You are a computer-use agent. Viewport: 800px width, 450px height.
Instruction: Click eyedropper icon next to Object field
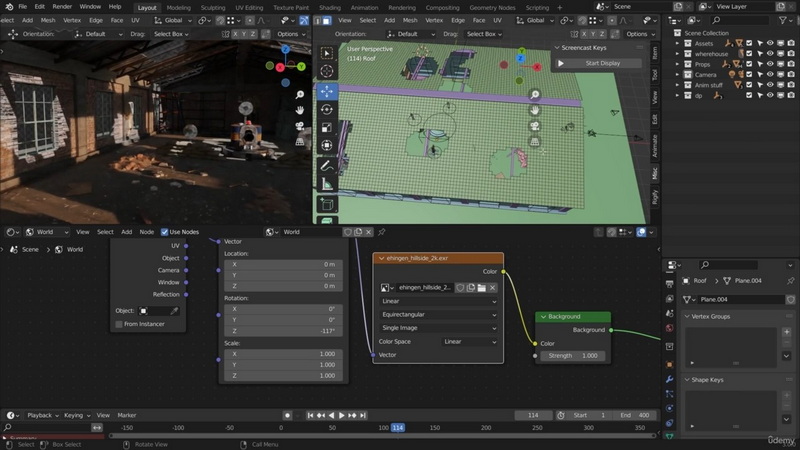tap(174, 311)
